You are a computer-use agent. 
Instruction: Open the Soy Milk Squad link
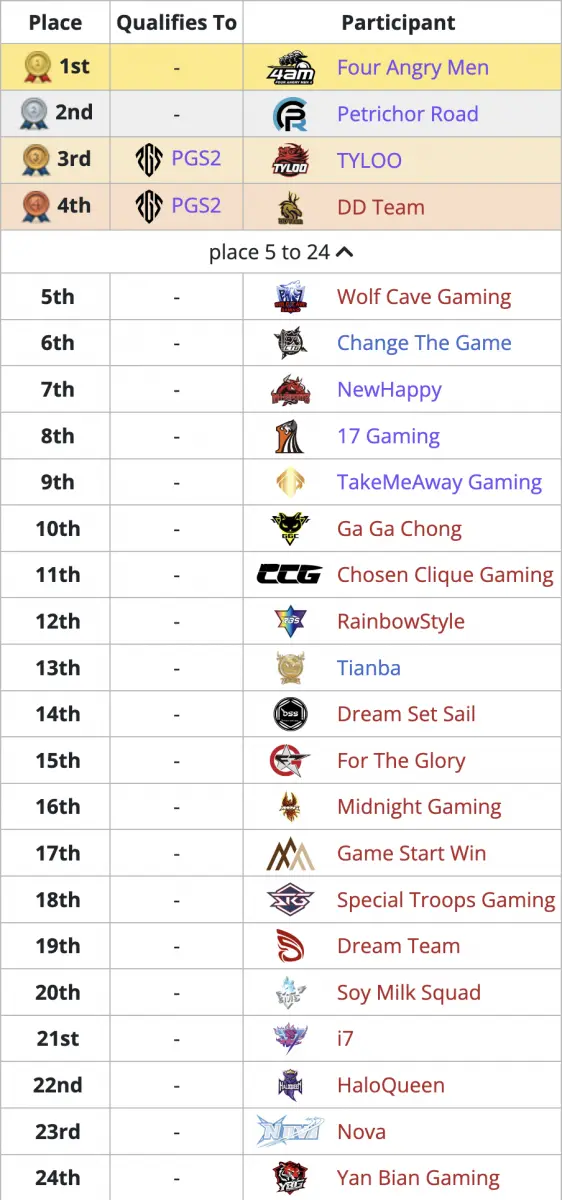point(409,992)
